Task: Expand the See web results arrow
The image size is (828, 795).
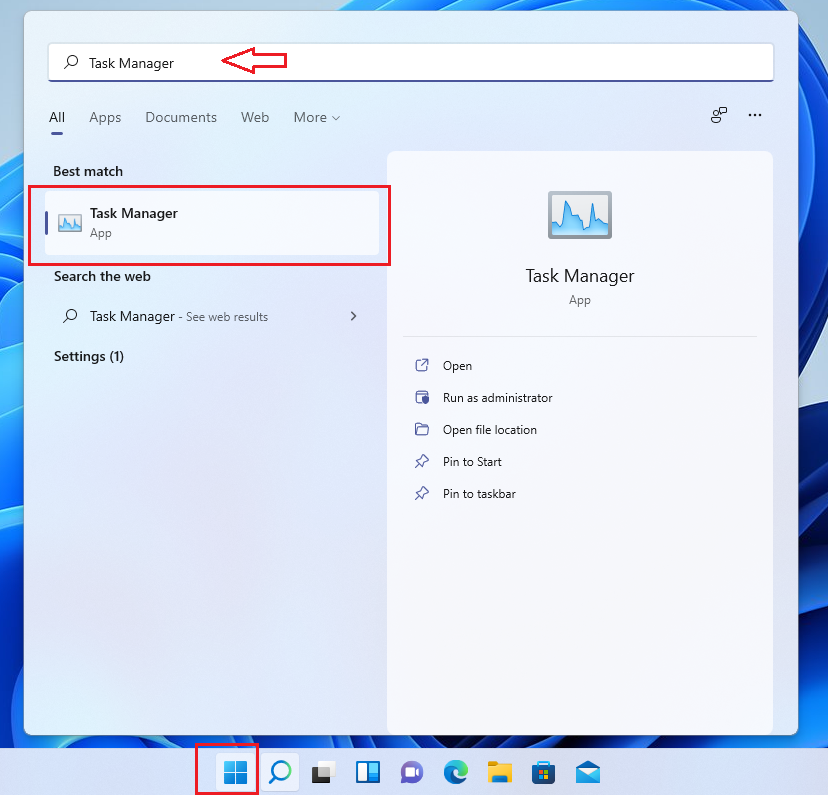Action: click(x=353, y=315)
